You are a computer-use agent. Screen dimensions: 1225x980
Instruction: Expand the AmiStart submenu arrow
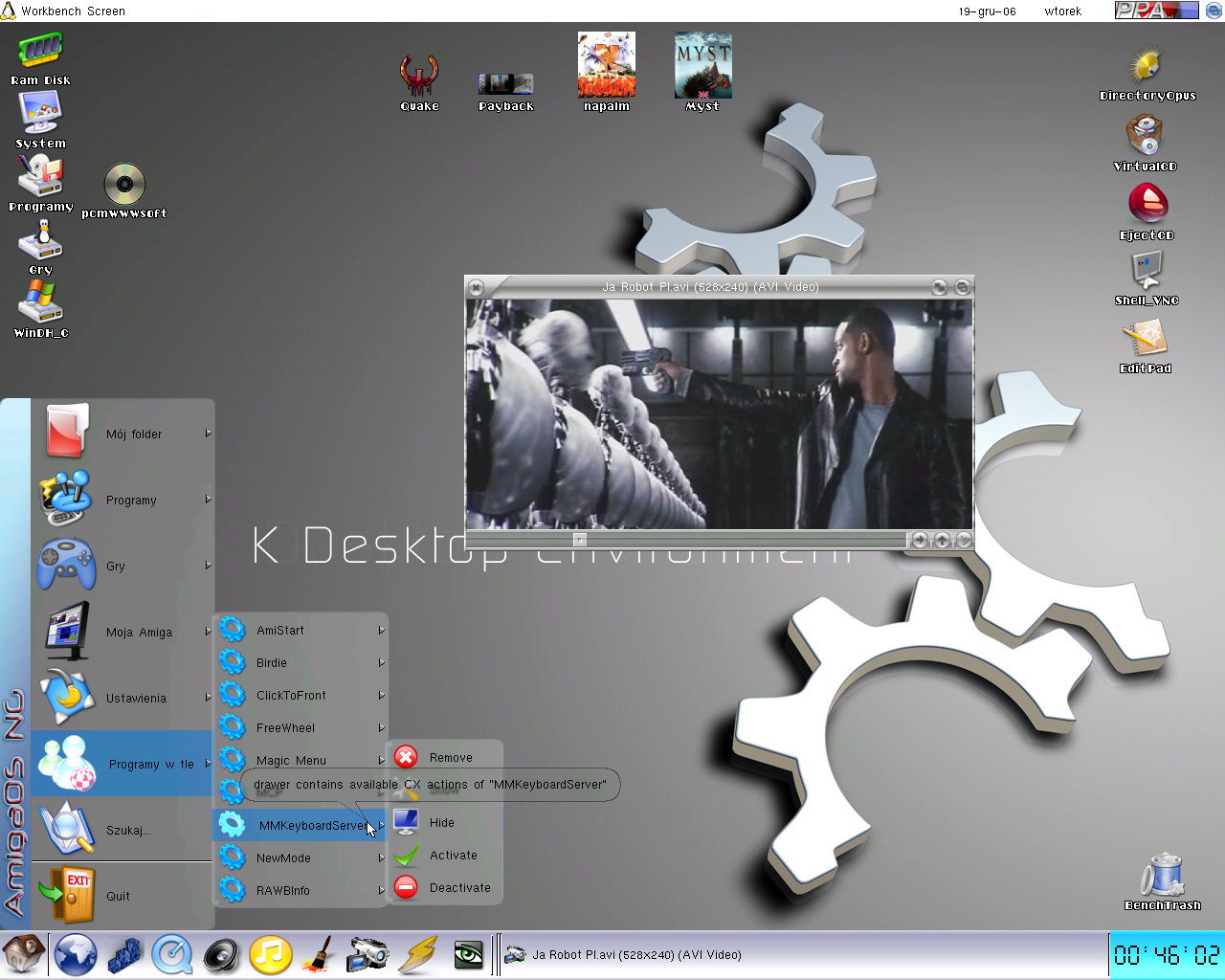(x=381, y=631)
